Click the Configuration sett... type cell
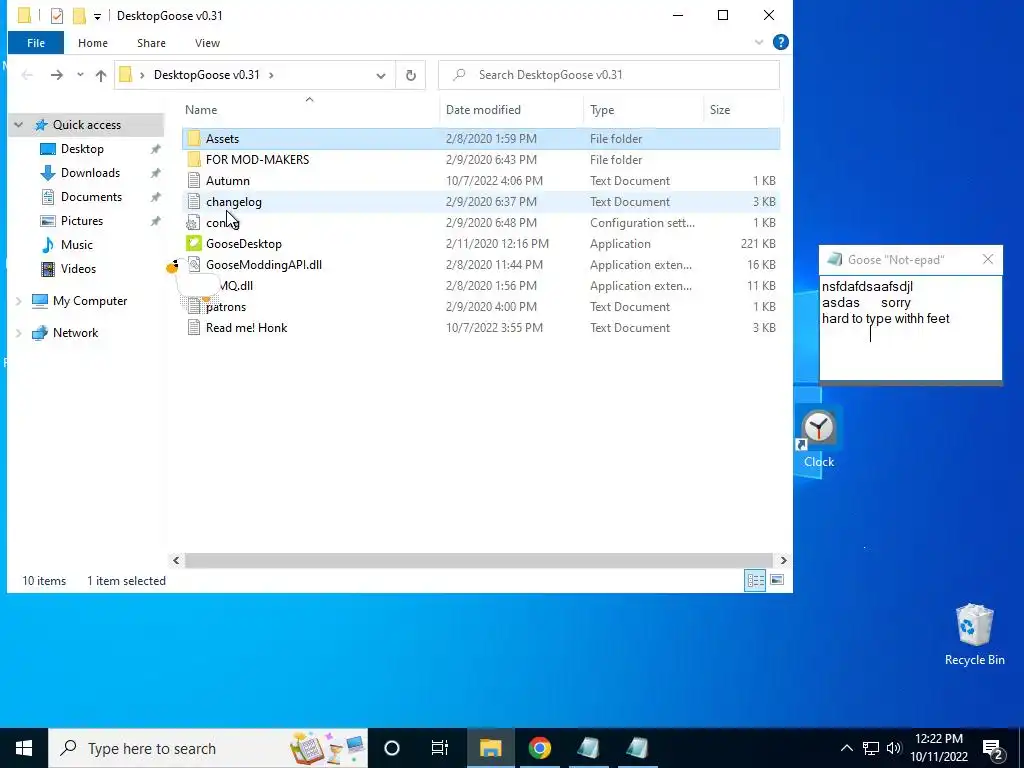1024x768 pixels. tap(642, 223)
